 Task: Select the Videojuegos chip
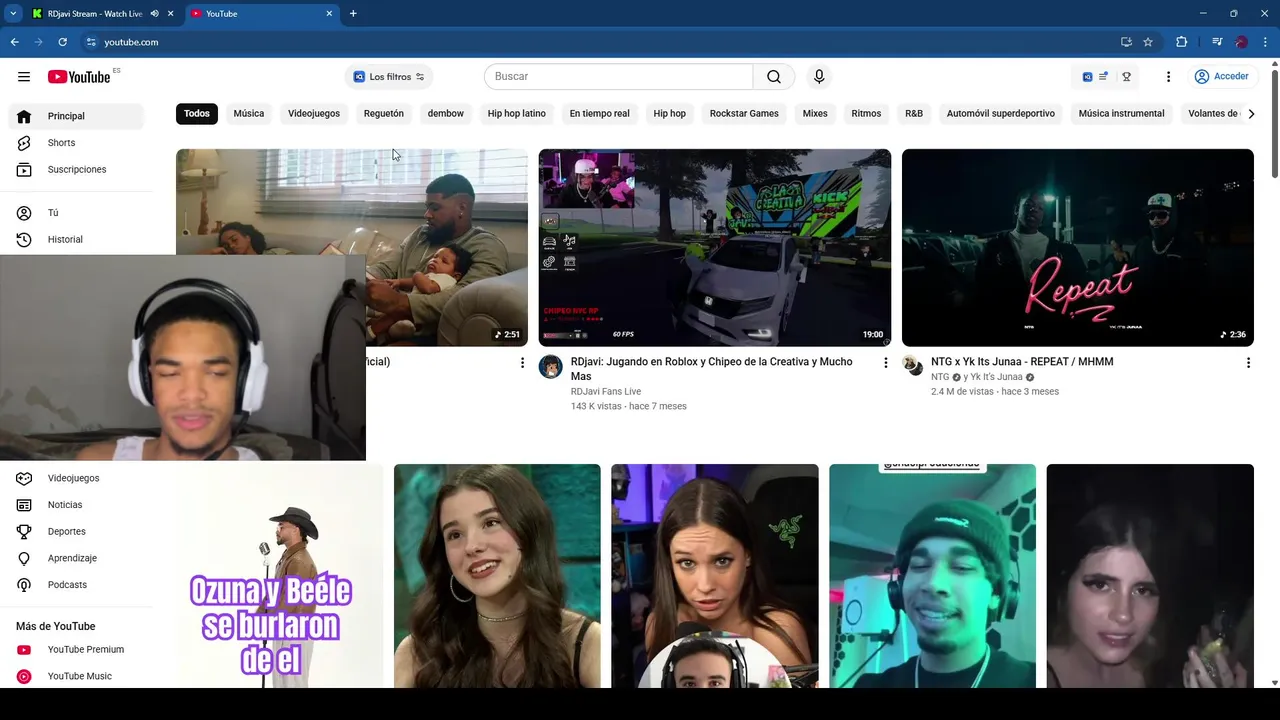tap(314, 114)
